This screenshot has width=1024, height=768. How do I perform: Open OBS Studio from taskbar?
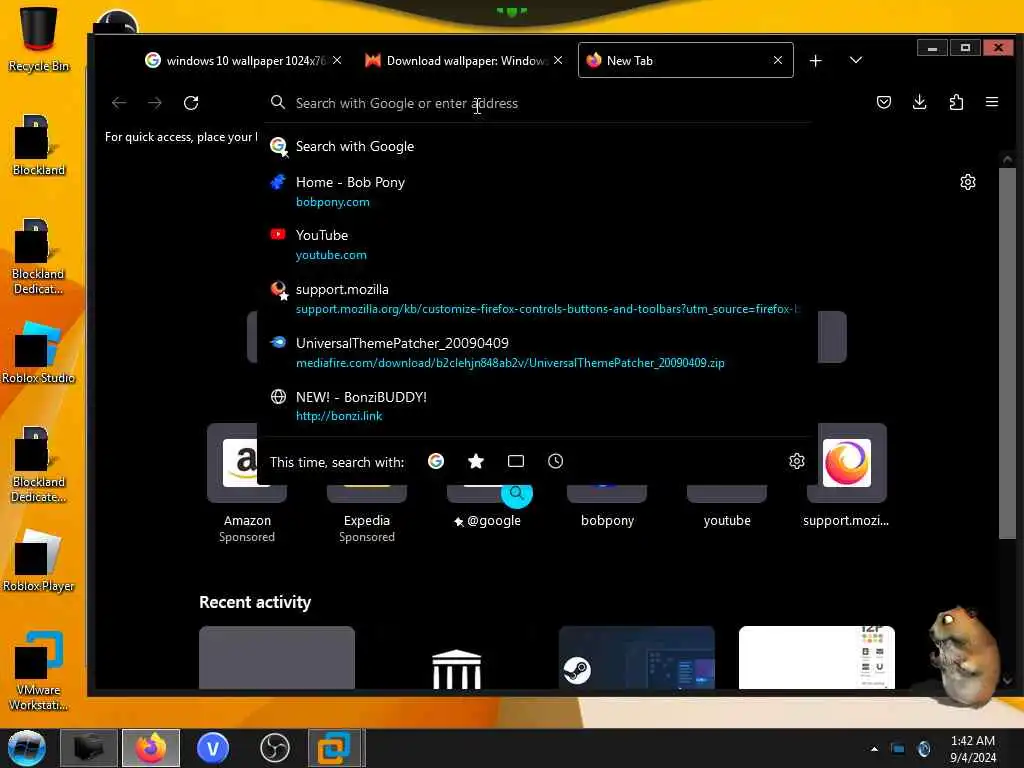click(275, 748)
